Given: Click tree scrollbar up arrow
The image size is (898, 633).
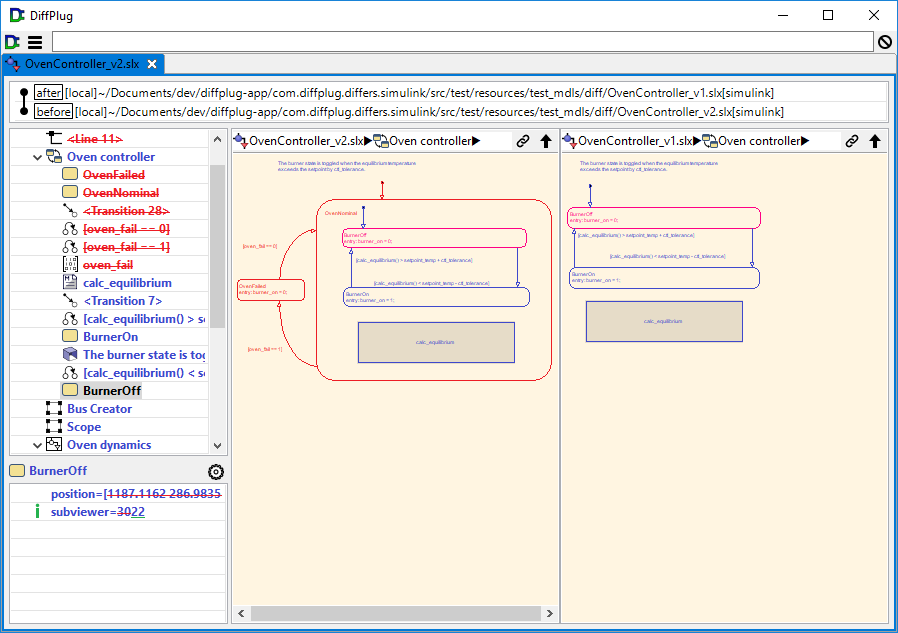Looking at the screenshot, I should click(217, 139).
